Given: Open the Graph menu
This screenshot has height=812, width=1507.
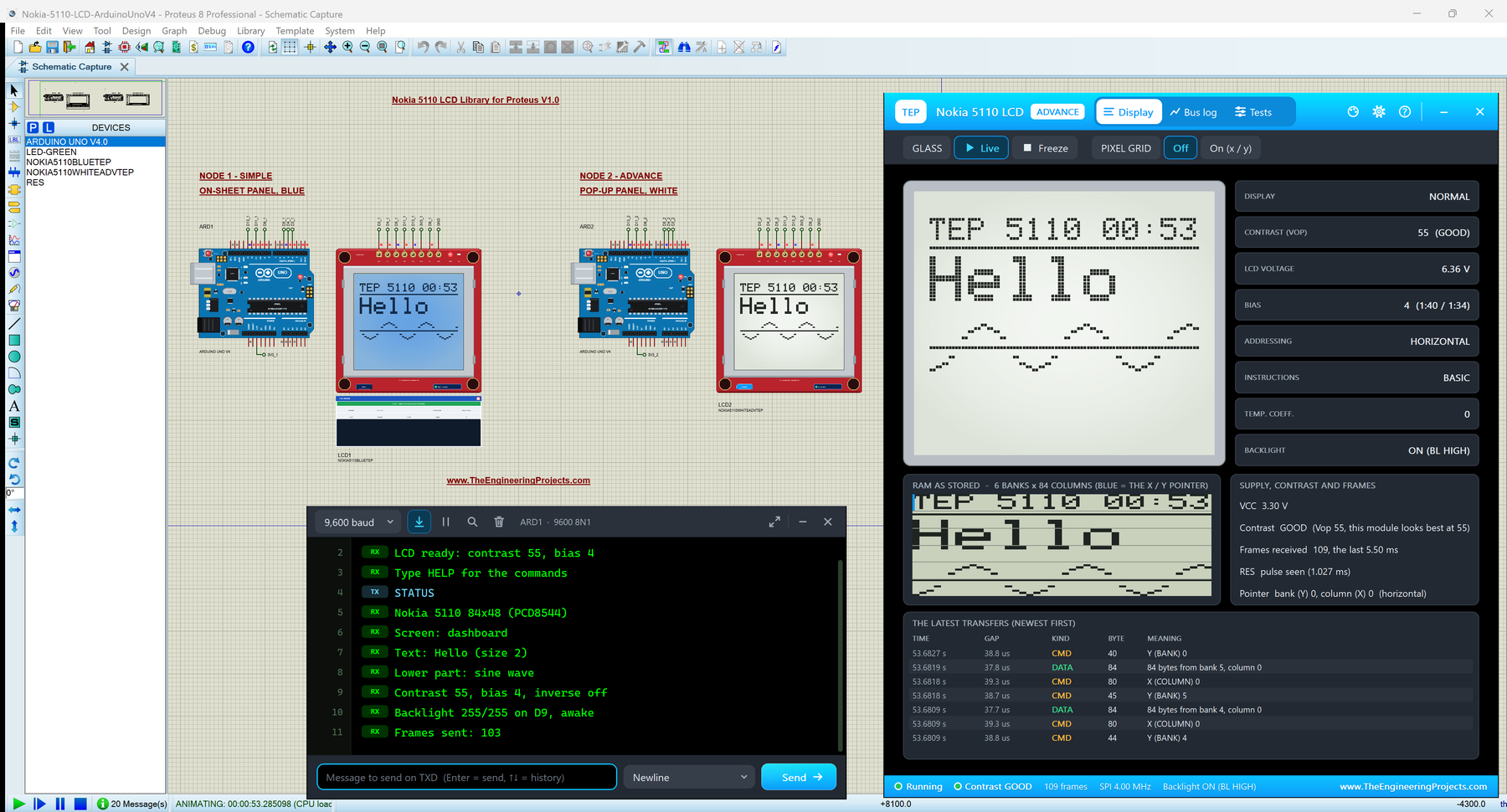Looking at the screenshot, I should point(174,31).
